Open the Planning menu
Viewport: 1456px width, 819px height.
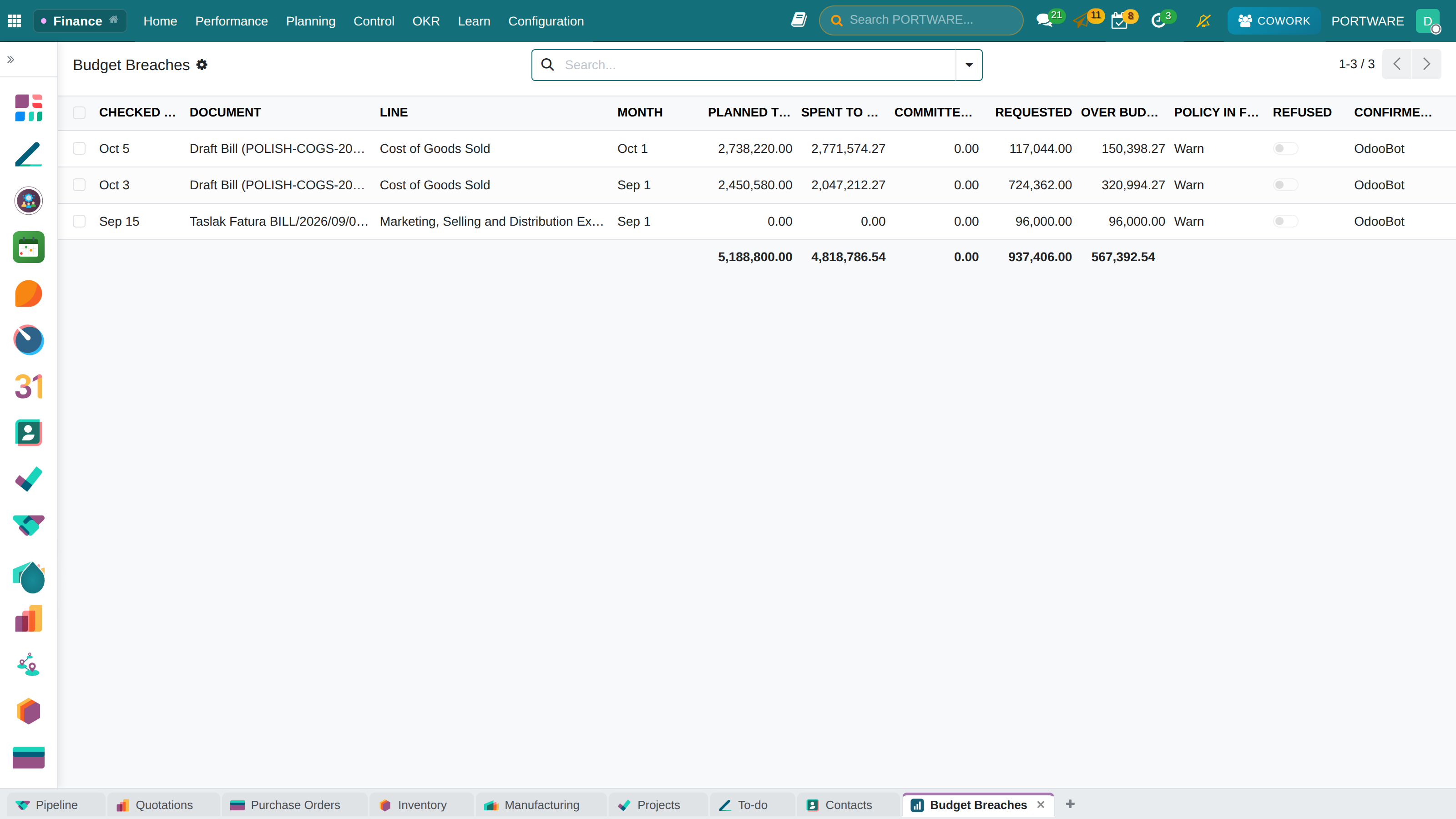click(x=310, y=21)
